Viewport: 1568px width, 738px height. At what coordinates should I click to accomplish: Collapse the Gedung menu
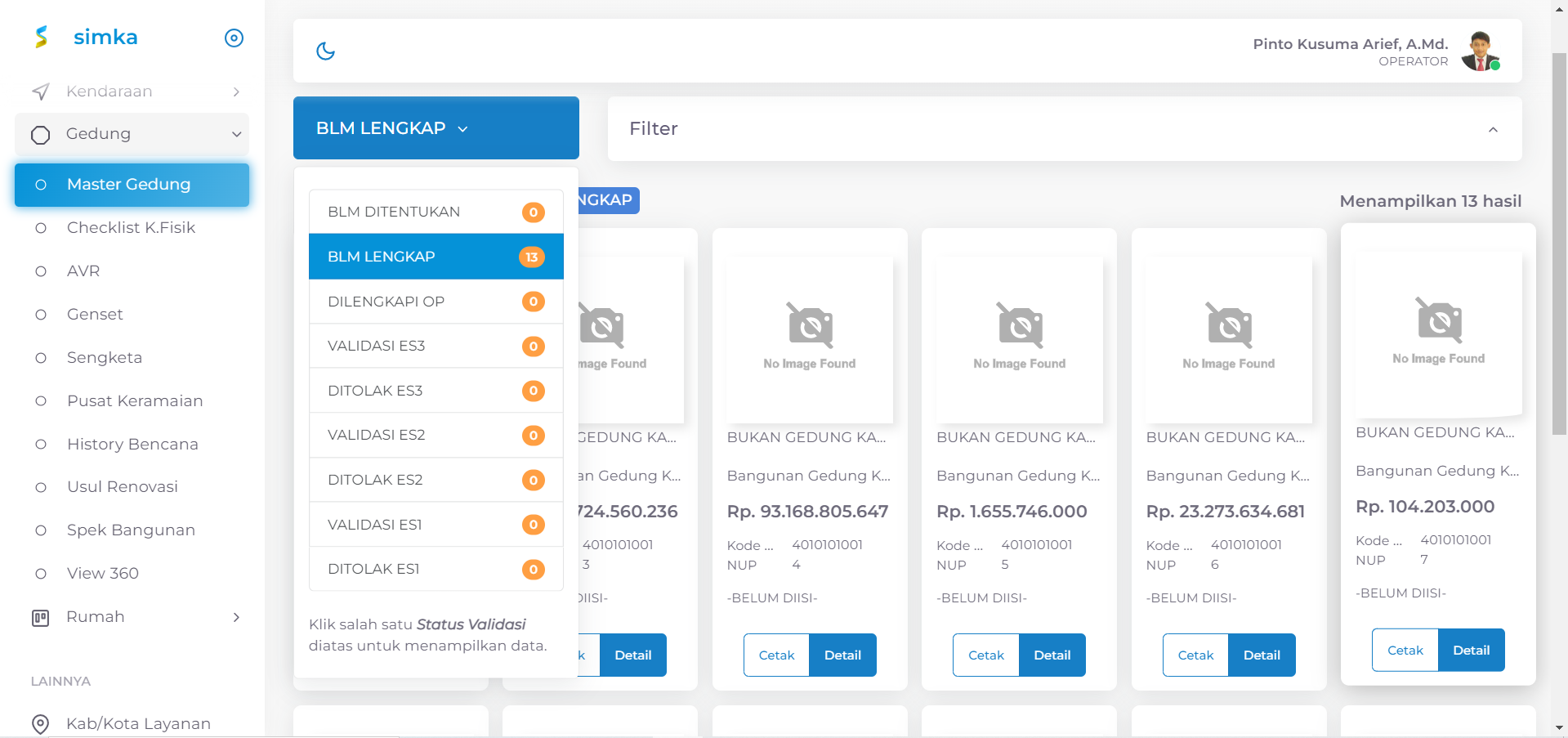coord(132,134)
